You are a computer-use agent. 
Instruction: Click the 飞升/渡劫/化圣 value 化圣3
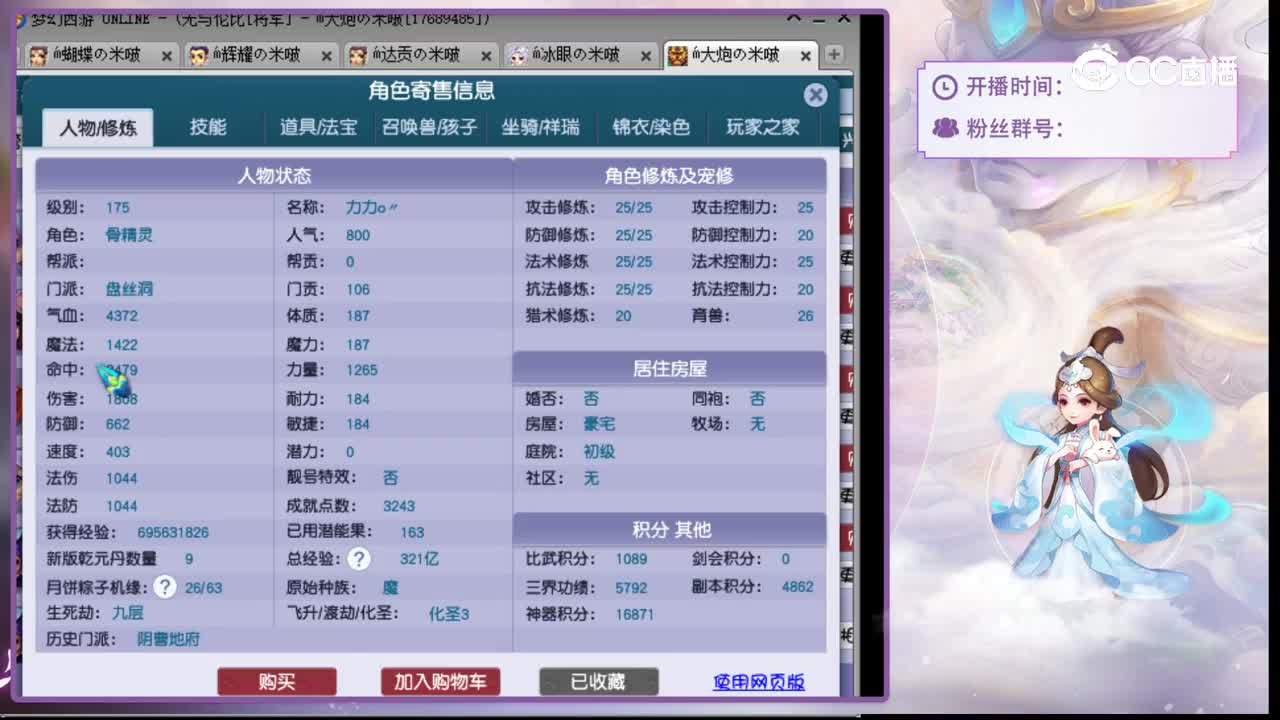(449, 614)
